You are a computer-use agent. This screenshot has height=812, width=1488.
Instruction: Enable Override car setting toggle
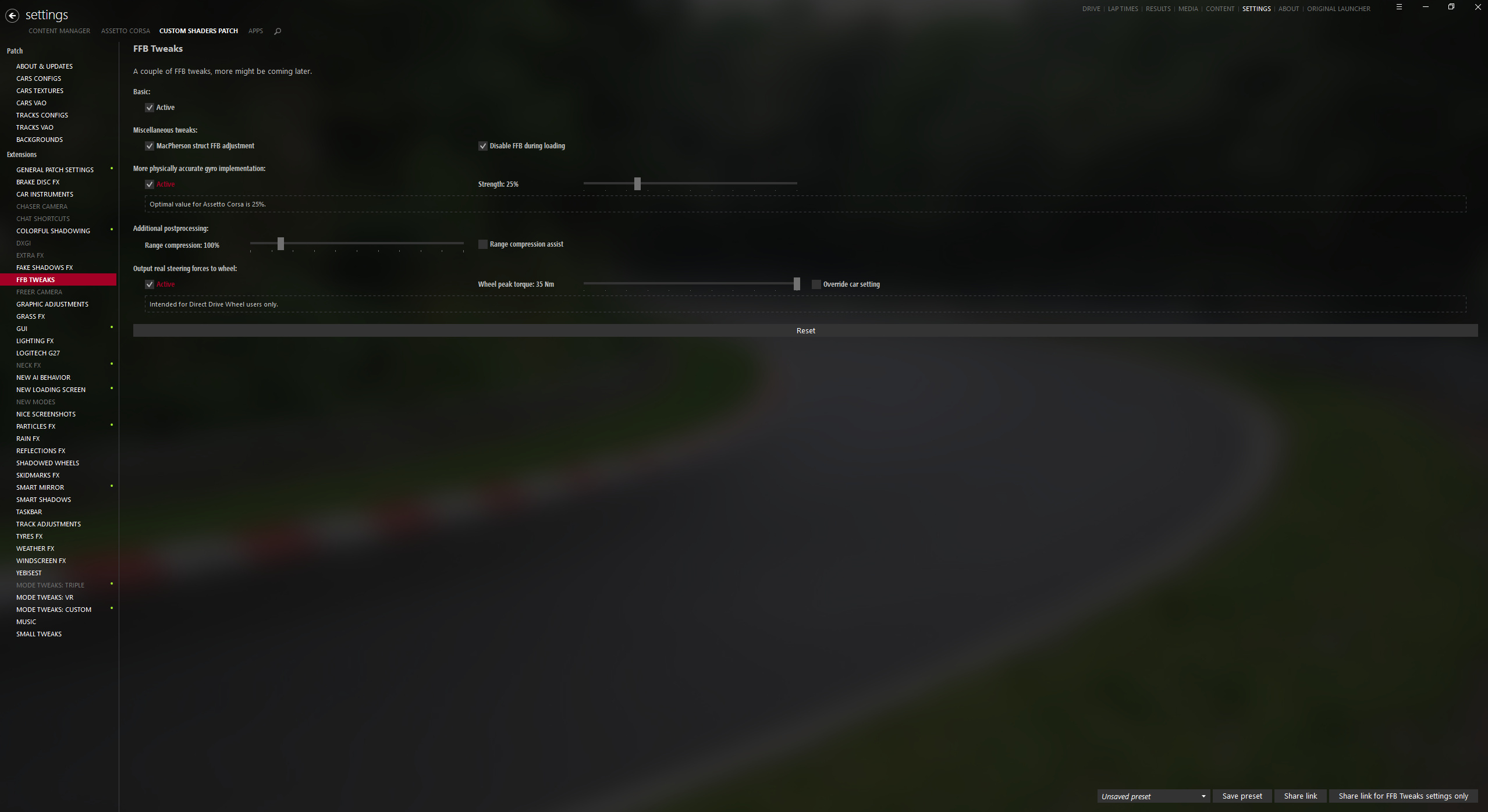pyautogui.click(x=816, y=284)
